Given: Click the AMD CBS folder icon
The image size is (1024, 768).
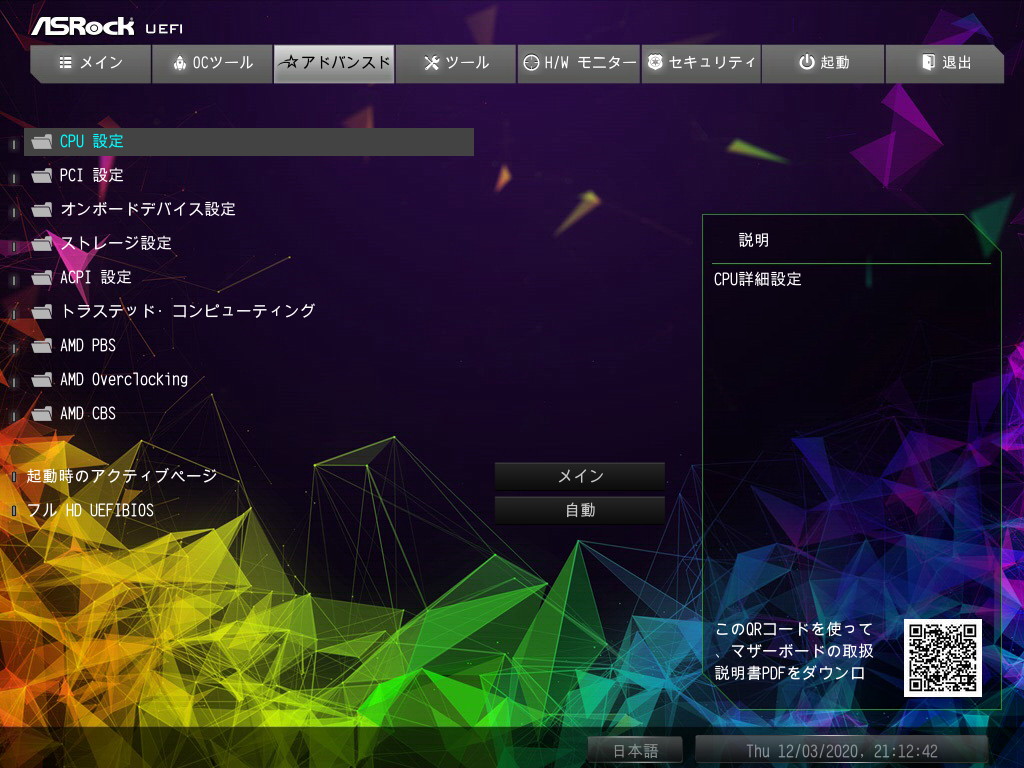Looking at the screenshot, I should point(42,413).
